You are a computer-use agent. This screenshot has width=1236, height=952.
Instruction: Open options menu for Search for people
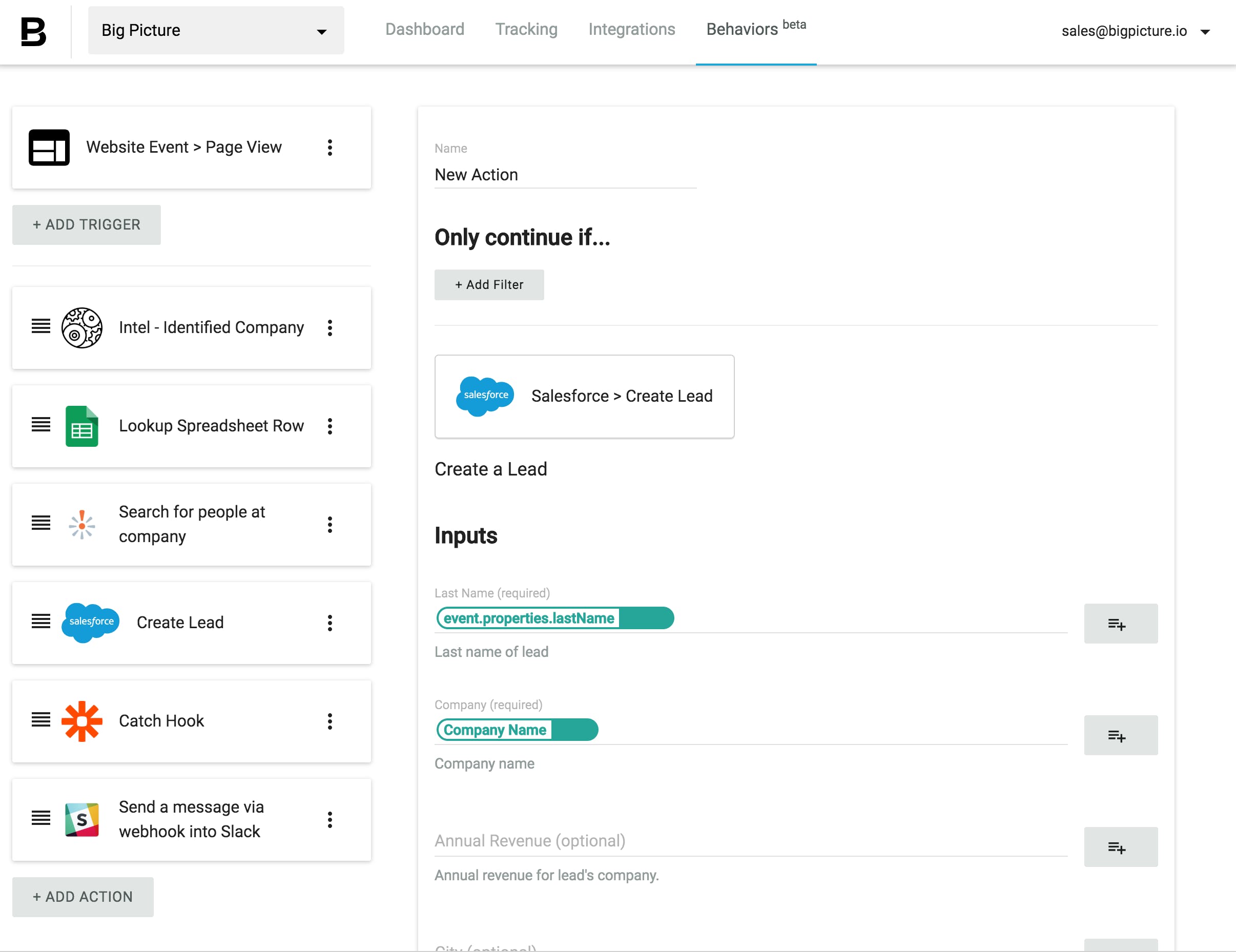tap(330, 525)
